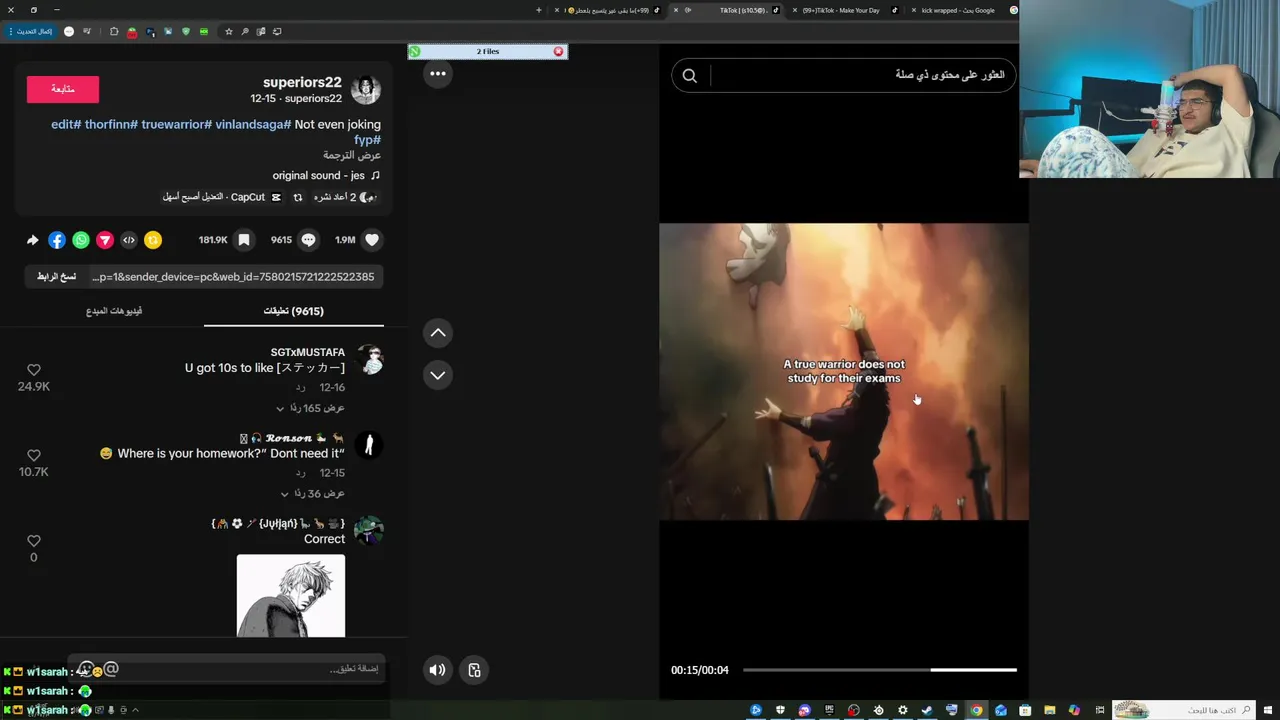Open the embed code icon
Viewport: 1280px width, 720px height.
129,240
